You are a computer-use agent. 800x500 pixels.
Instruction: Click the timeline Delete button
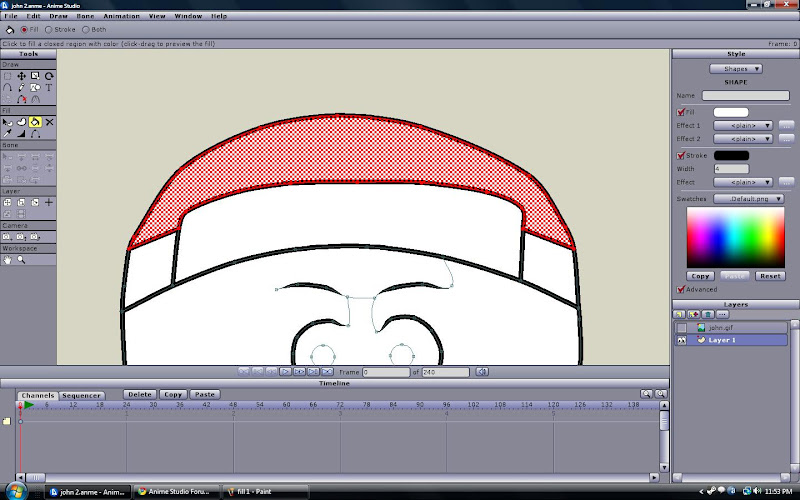[x=139, y=394]
